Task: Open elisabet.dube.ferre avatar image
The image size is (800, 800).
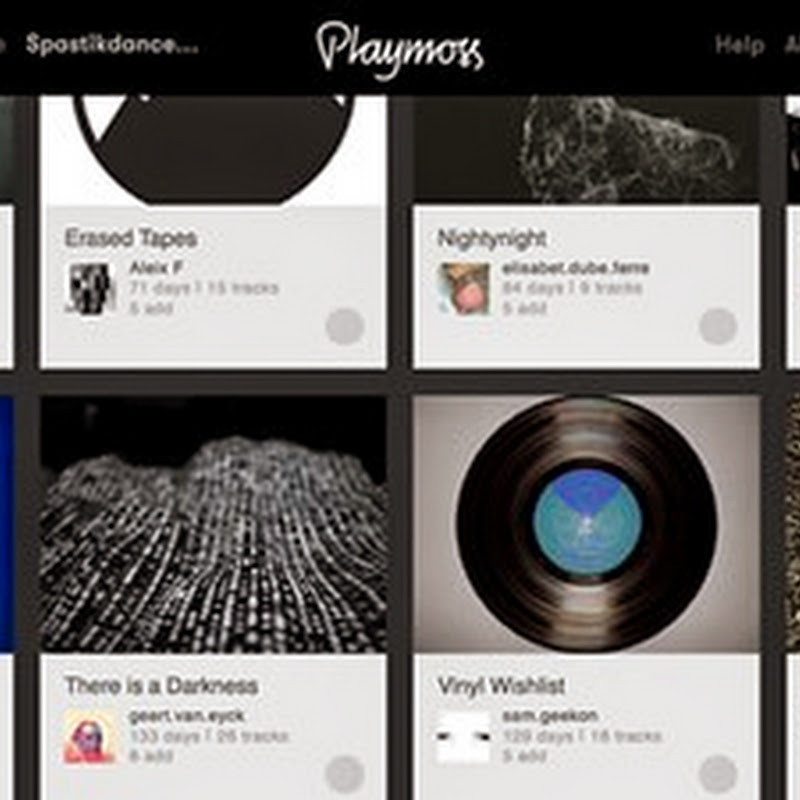Action: (x=464, y=288)
